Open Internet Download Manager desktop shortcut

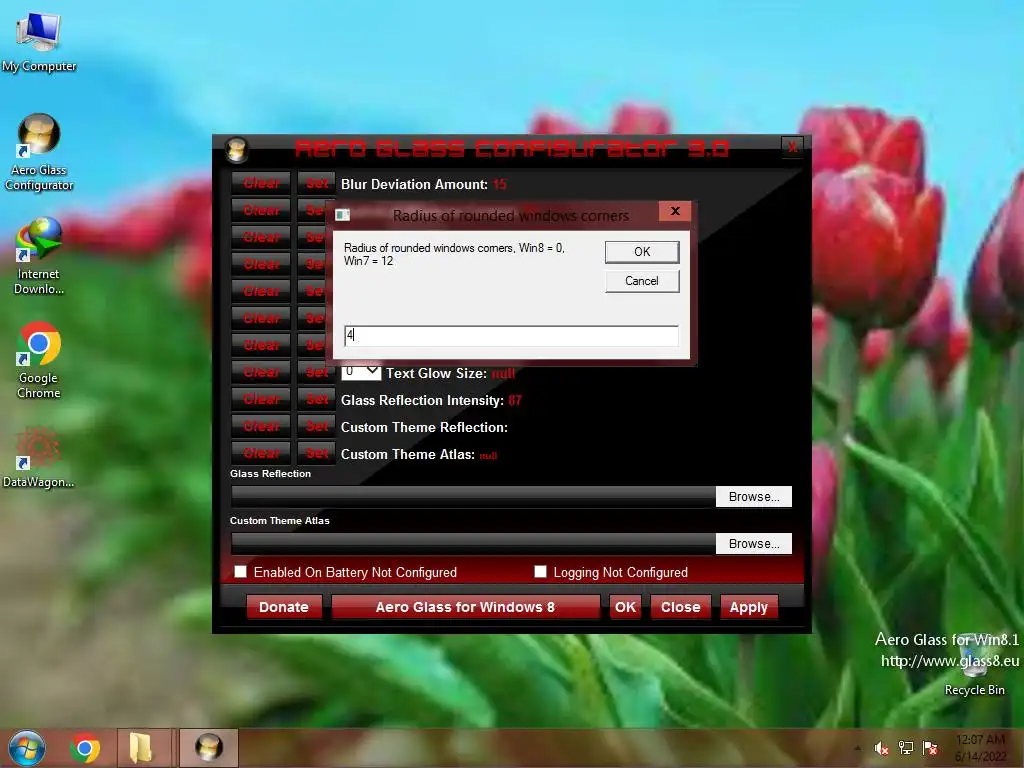pyautogui.click(x=39, y=257)
